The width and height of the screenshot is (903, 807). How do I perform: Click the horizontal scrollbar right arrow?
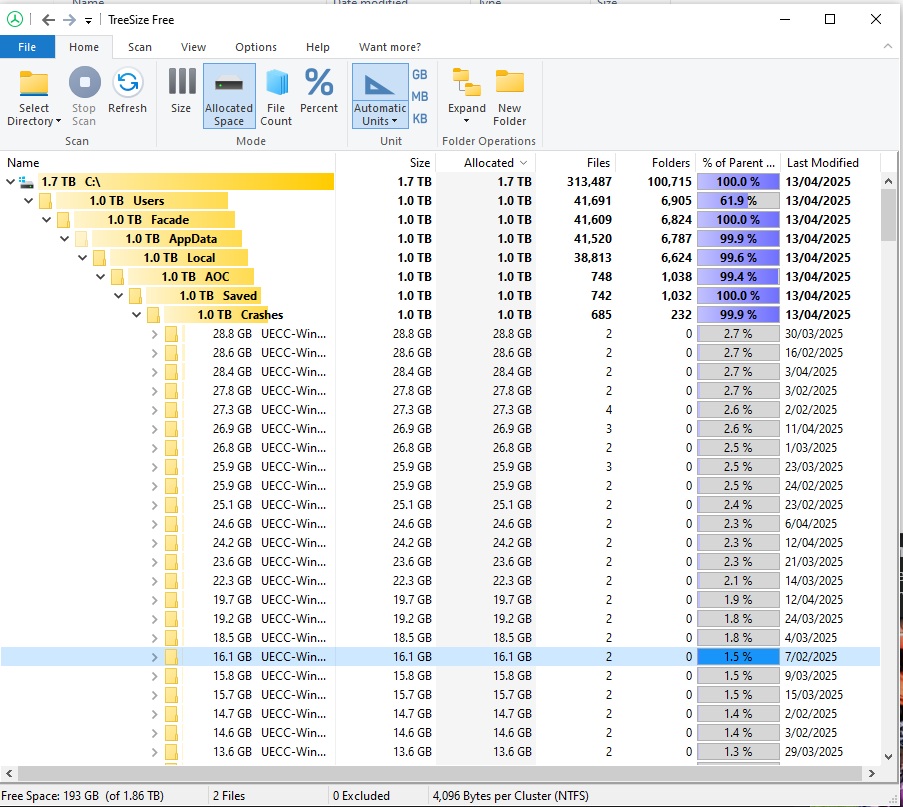point(872,774)
